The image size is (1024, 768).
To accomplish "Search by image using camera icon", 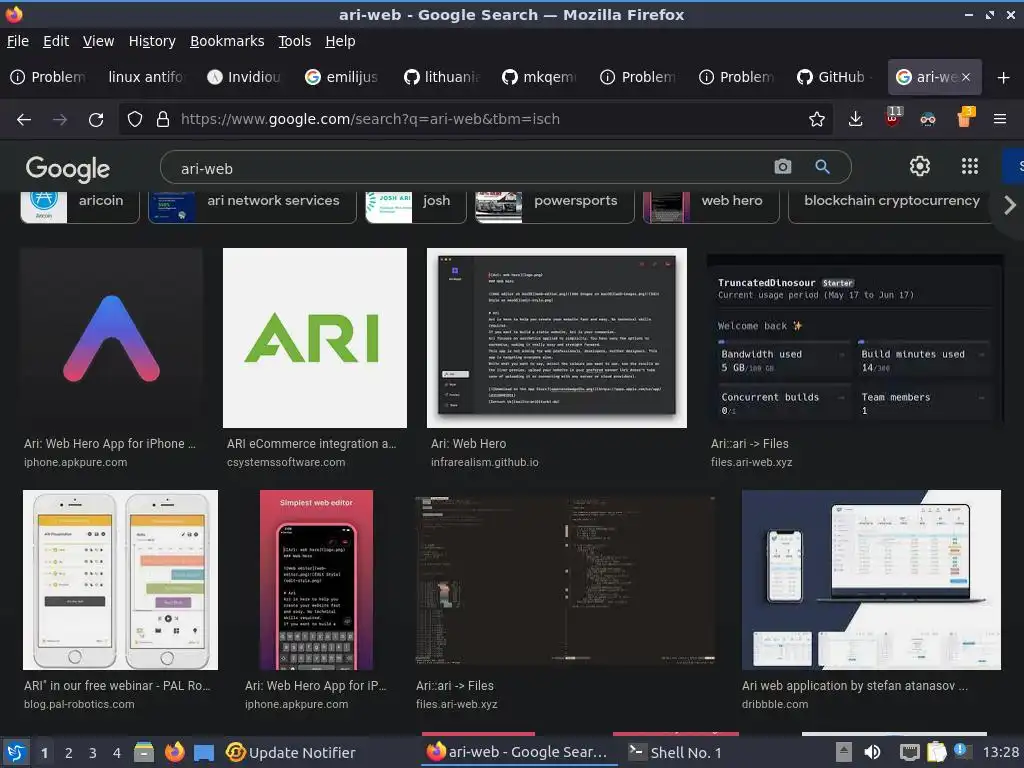I will tap(782, 167).
